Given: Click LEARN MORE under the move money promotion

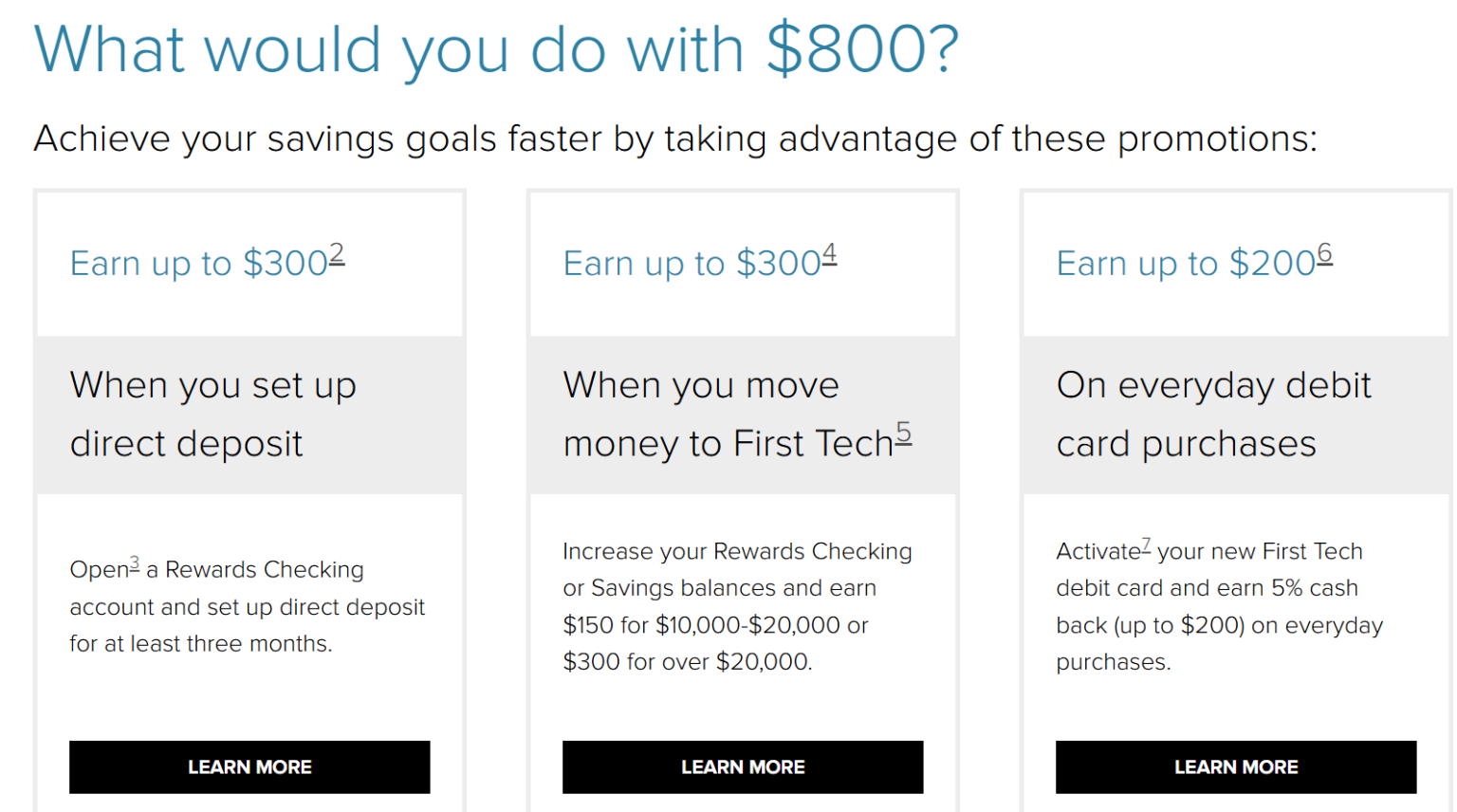Looking at the screenshot, I should [x=743, y=766].
